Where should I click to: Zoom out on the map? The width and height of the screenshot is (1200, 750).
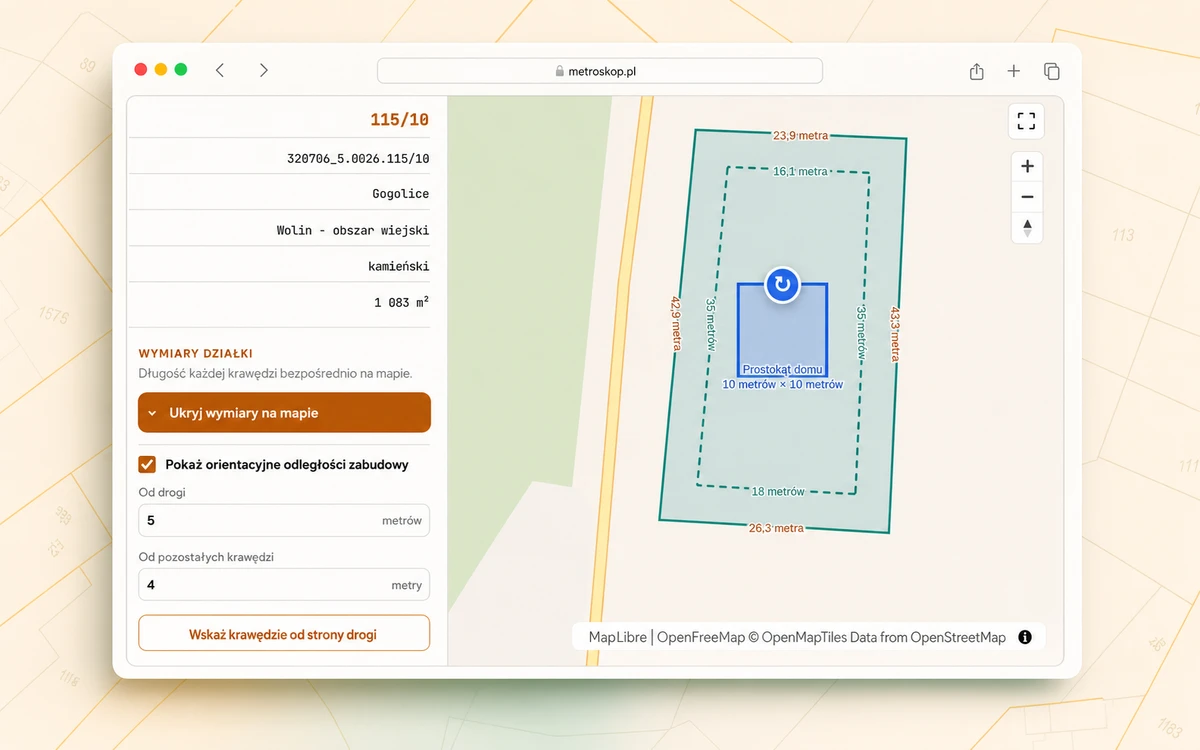[x=1027, y=196]
